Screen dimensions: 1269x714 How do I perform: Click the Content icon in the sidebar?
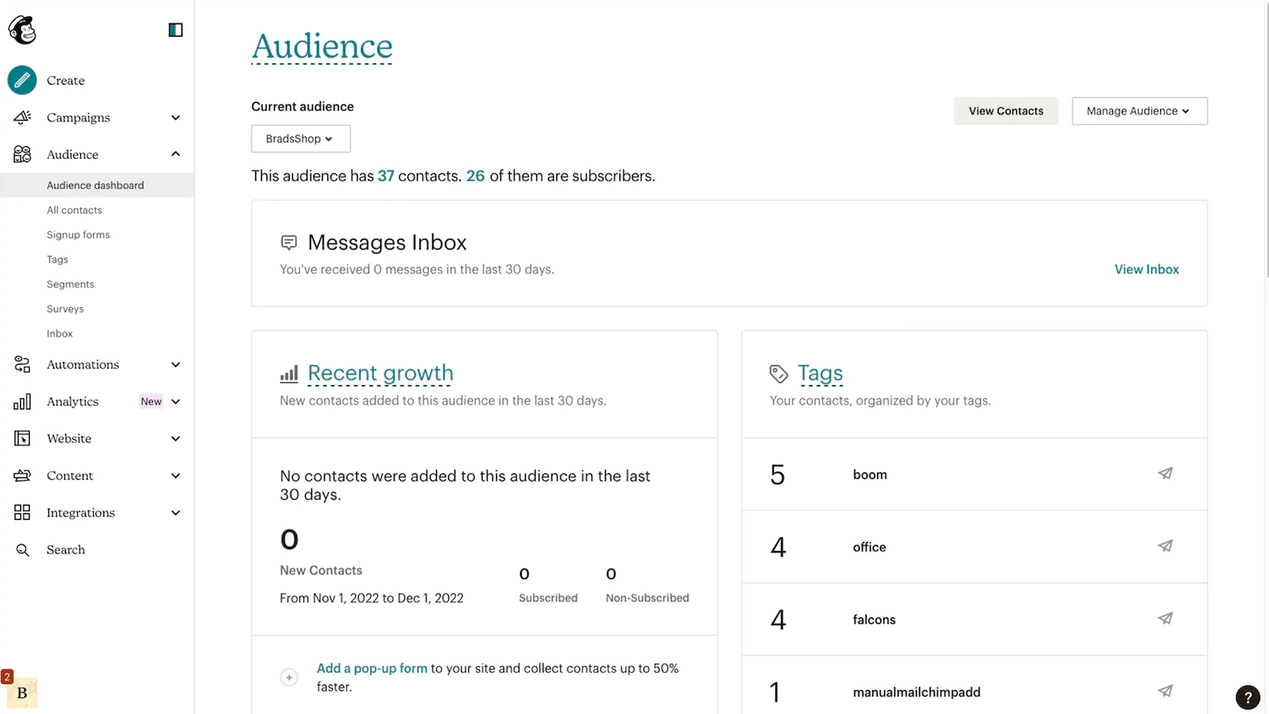(22, 475)
